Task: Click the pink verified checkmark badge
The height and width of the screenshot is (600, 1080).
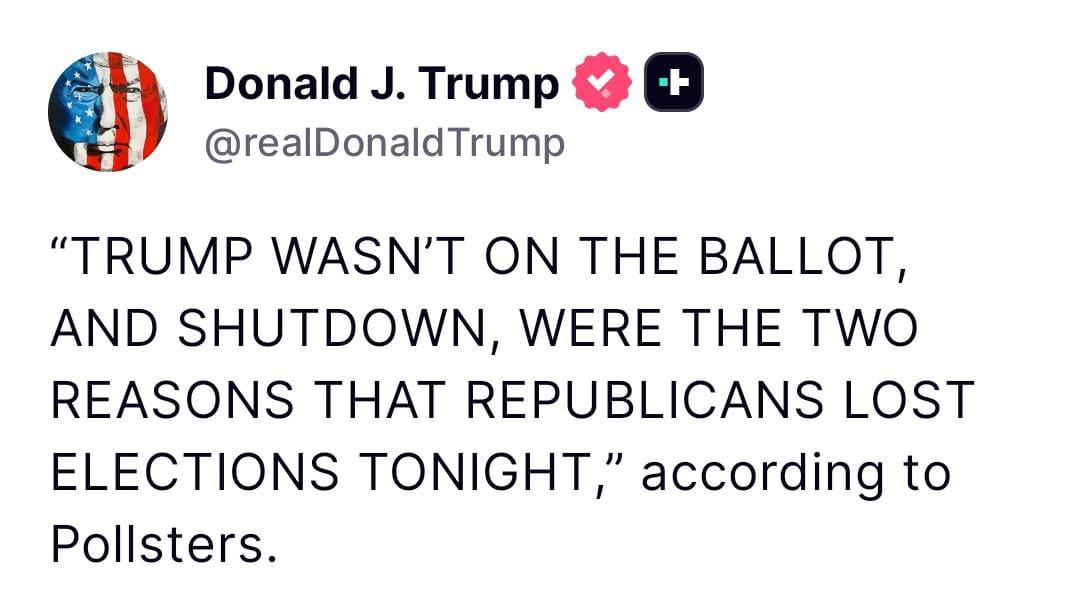Action: coord(601,84)
